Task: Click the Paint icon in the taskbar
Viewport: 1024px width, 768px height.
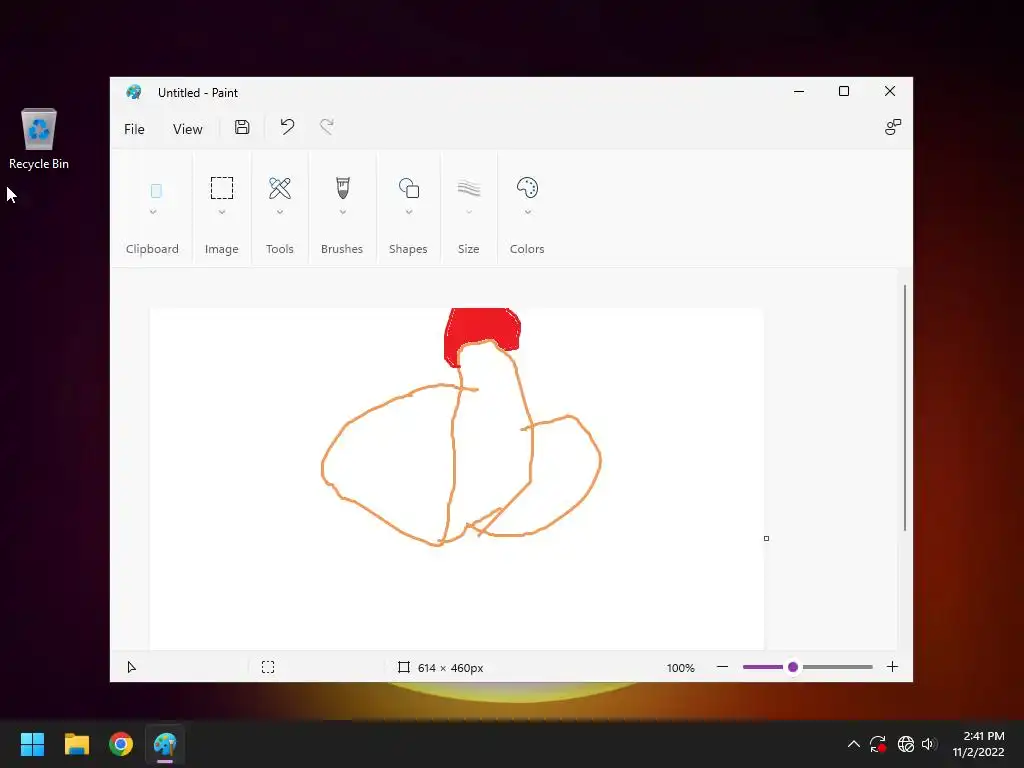Action: [165, 744]
